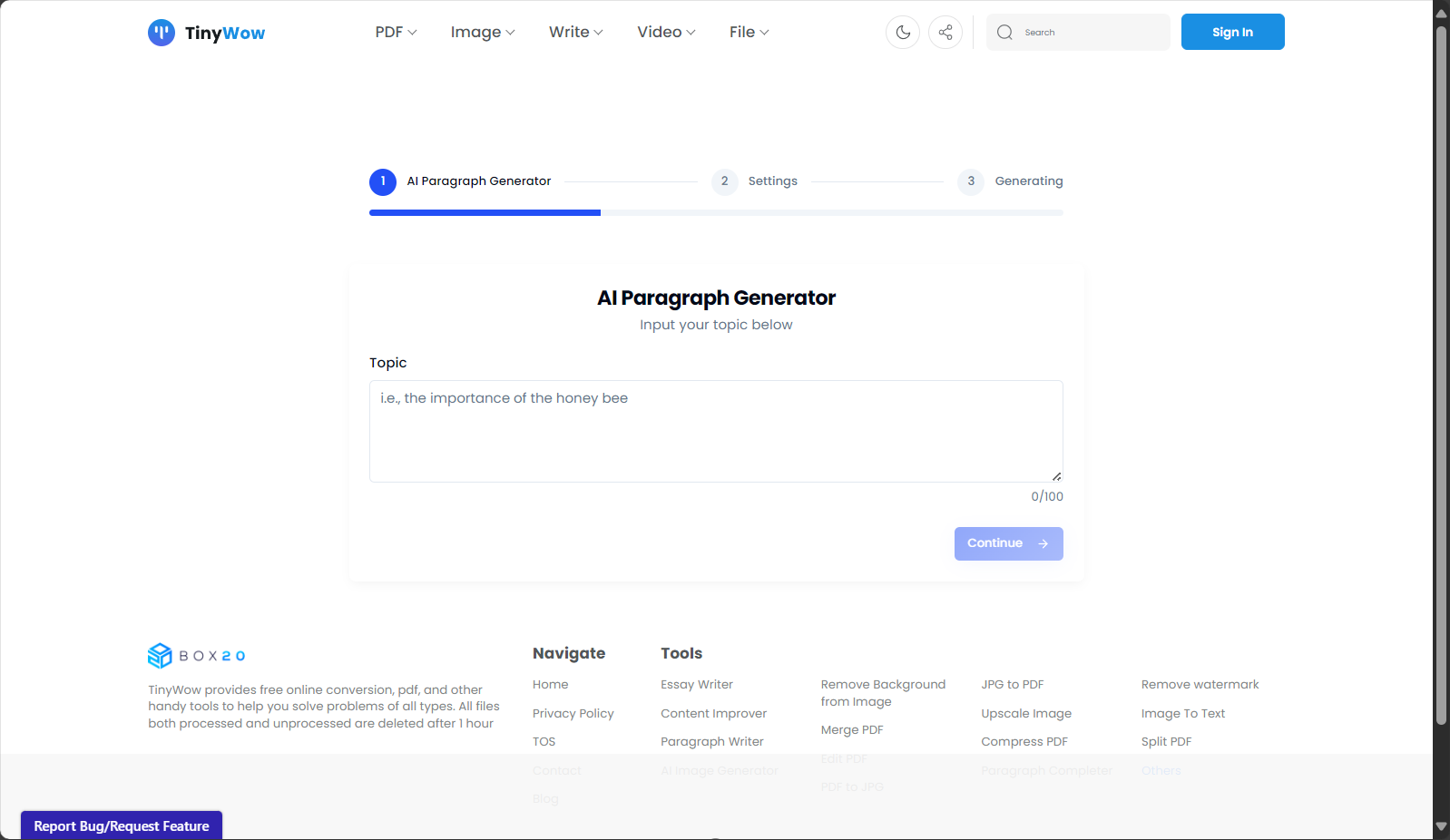Viewport: 1450px width, 840px height.
Task: Open the PDF dropdown menu
Action: point(396,32)
